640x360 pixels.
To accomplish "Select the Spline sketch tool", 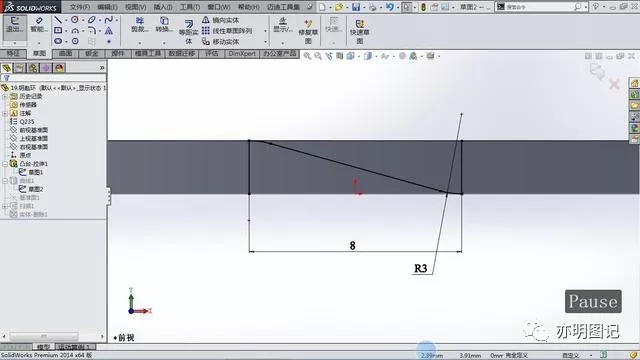I will point(108,20).
